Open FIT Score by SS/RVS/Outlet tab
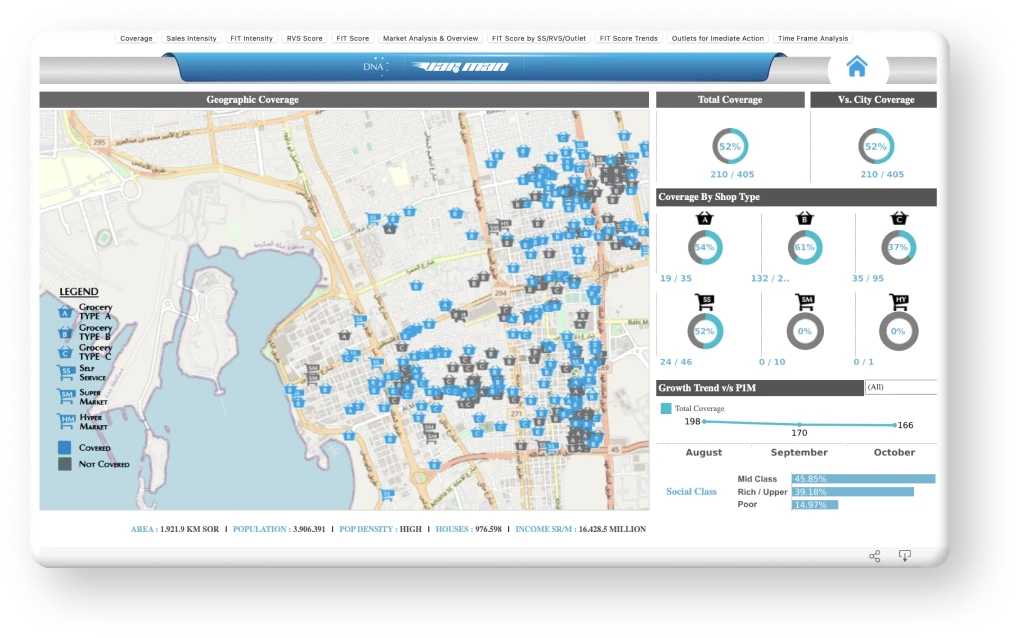Screen dimensions: 1020x638 click(x=539, y=38)
